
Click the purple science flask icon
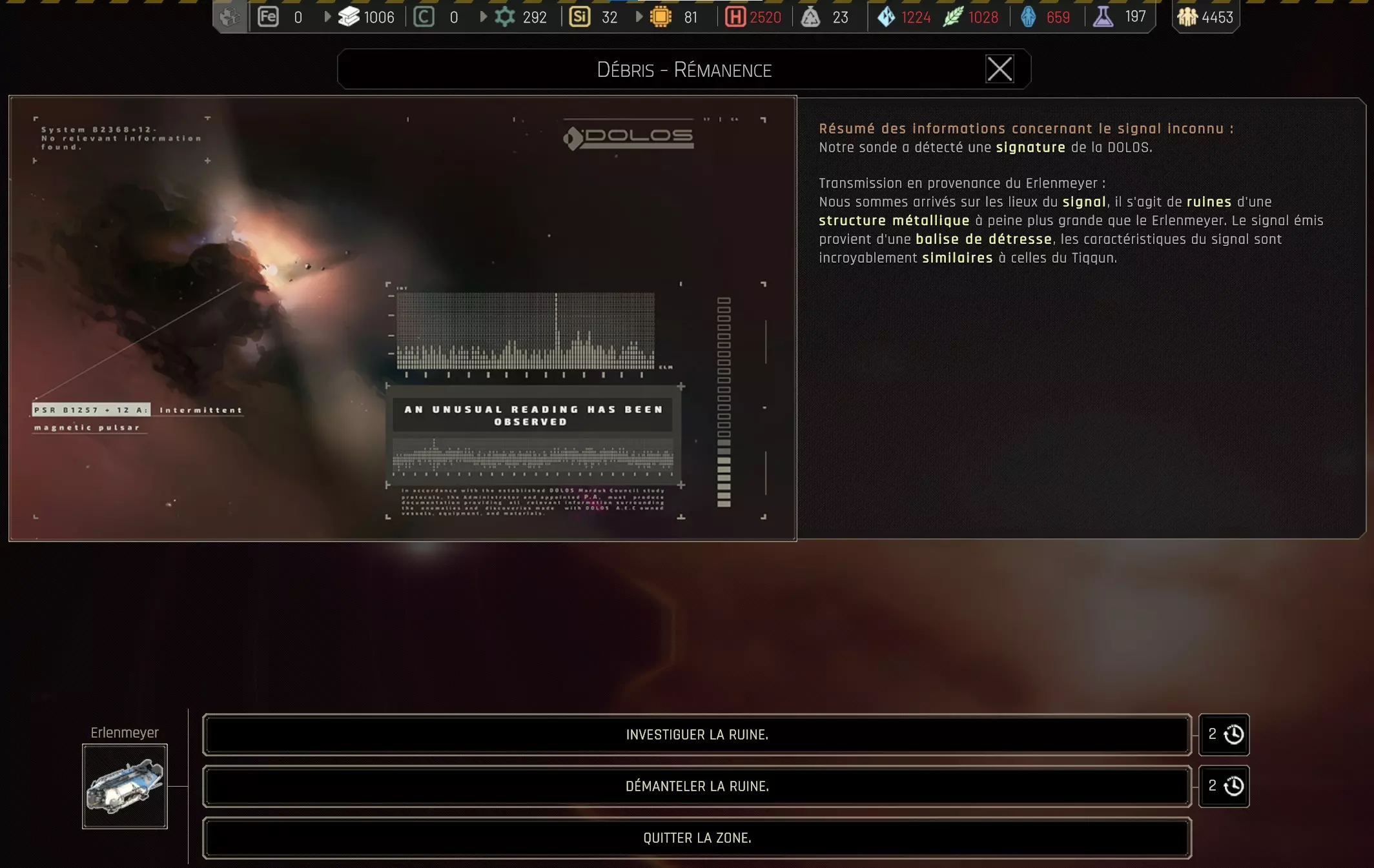click(1103, 17)
